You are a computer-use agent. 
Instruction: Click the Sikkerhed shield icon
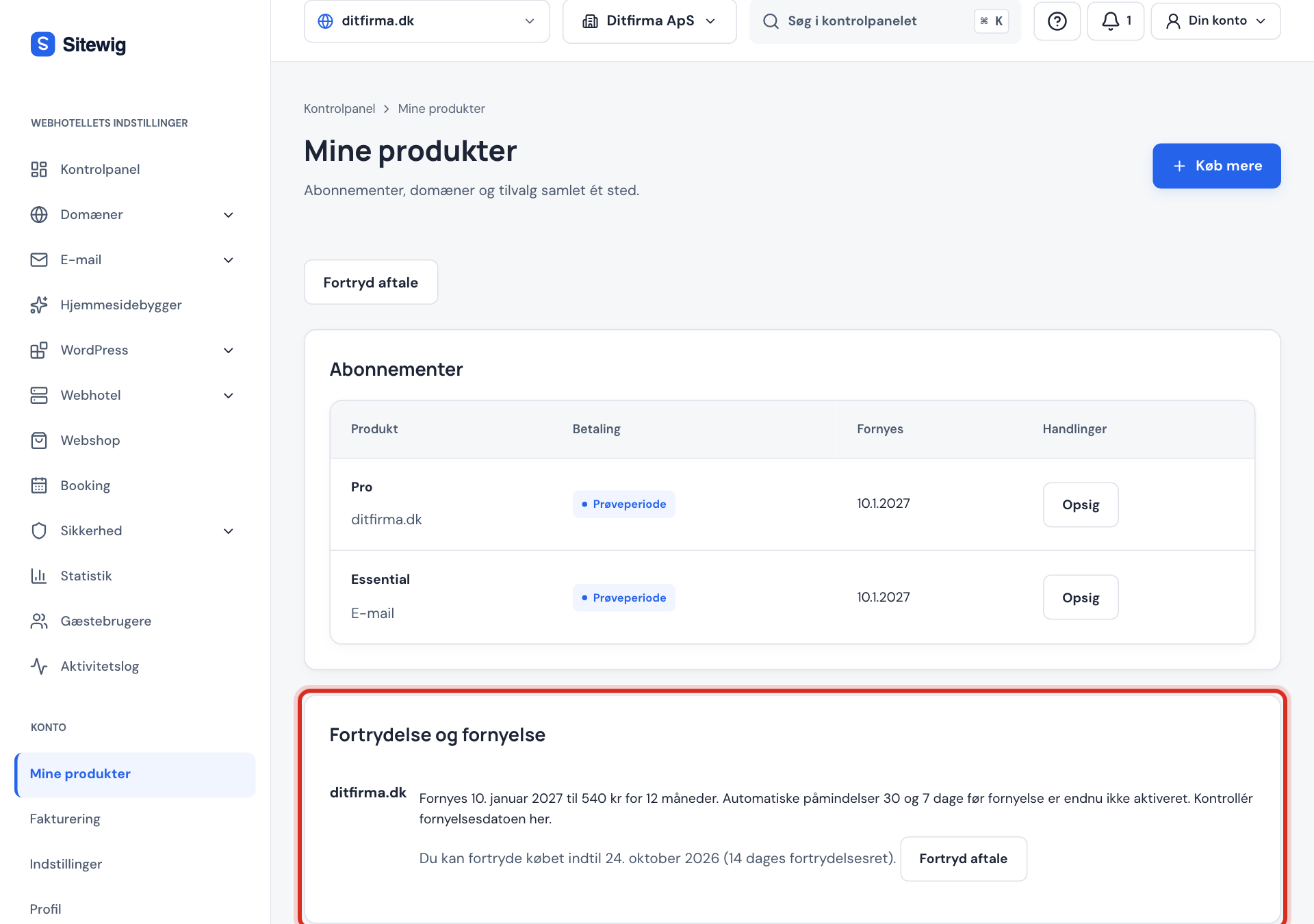click(x=39, y=530)
